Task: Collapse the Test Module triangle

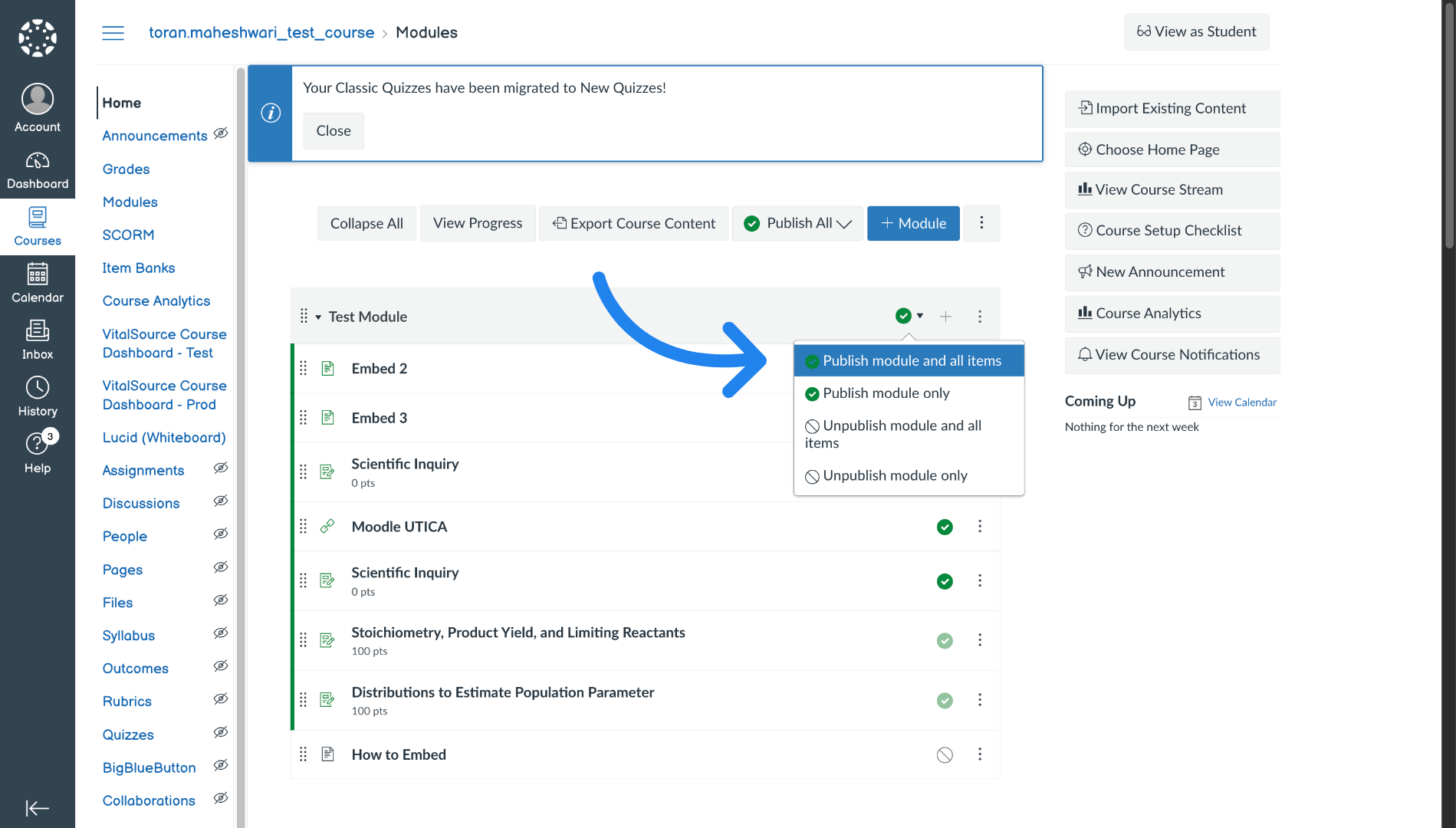Action: tap(318, 317)
